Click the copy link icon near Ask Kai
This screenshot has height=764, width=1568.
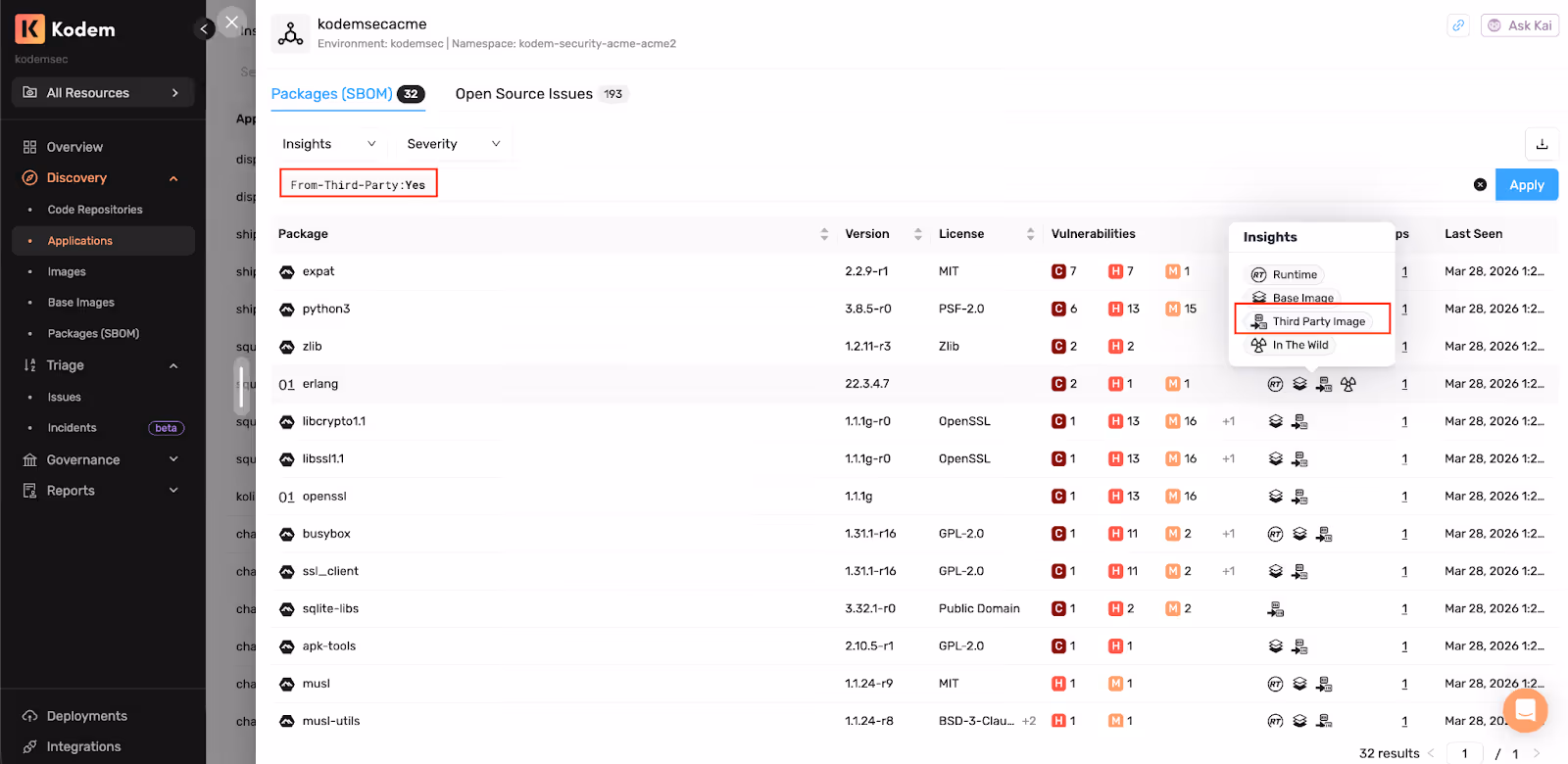point(1458,25)
